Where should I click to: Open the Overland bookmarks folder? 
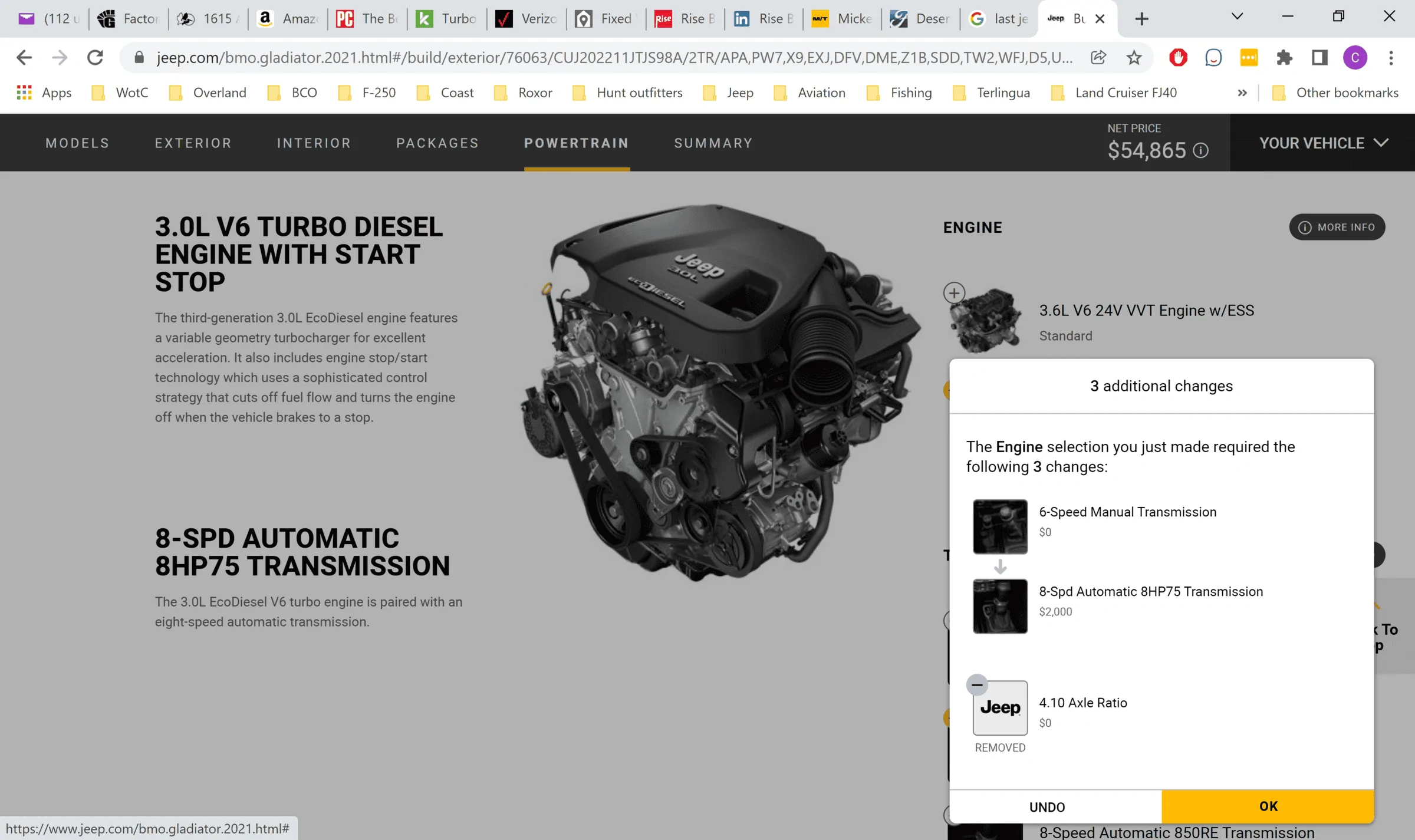click(208, 93)
